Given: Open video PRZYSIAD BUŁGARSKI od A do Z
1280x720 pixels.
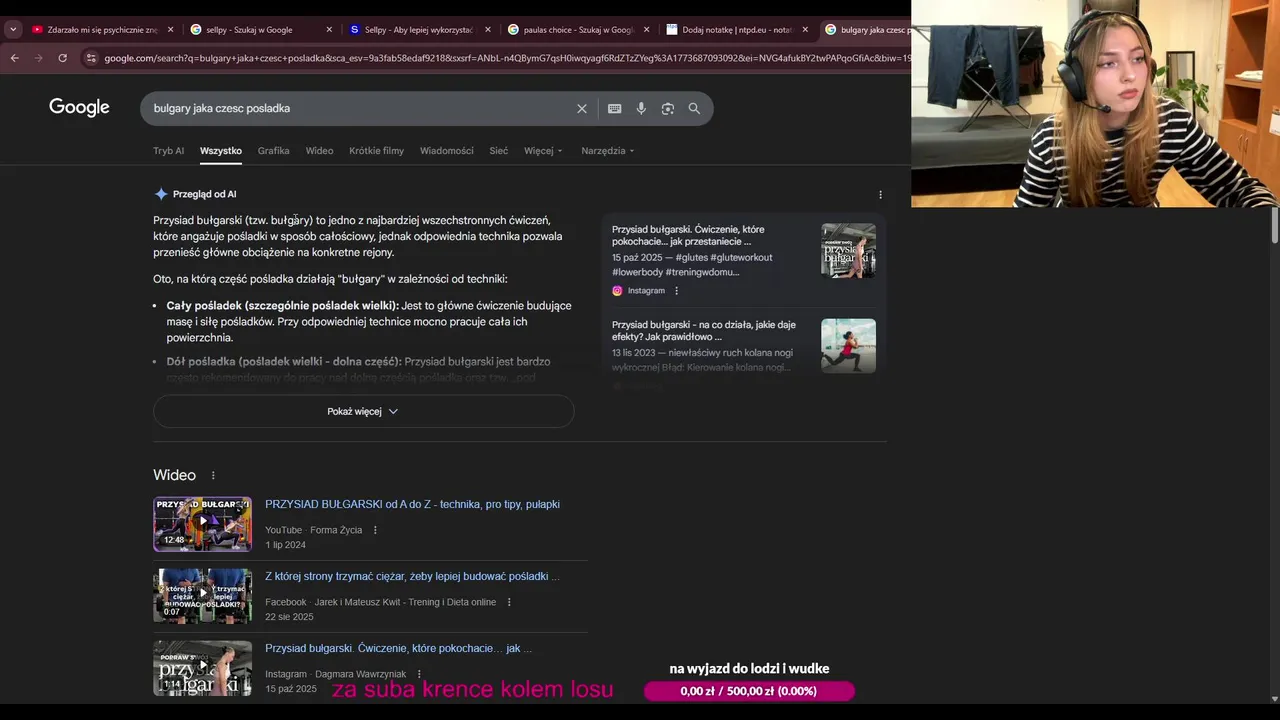Looking at the screenshot, I should coord(412,504).
